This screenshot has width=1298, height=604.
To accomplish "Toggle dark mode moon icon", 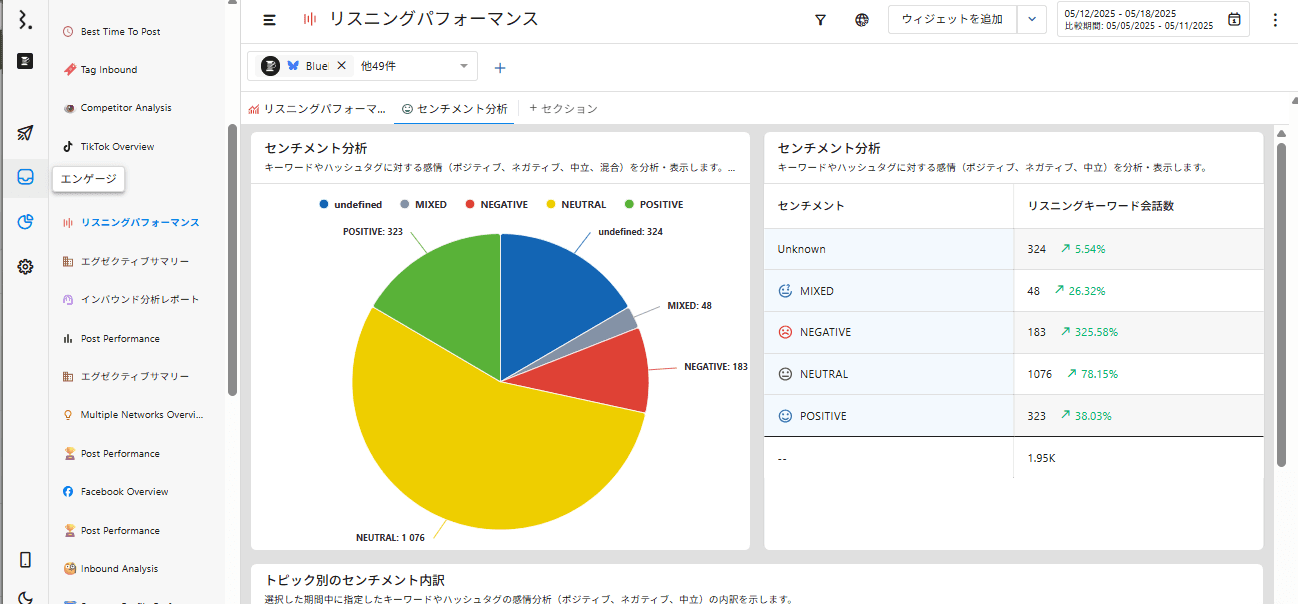I will pos(25,598).
